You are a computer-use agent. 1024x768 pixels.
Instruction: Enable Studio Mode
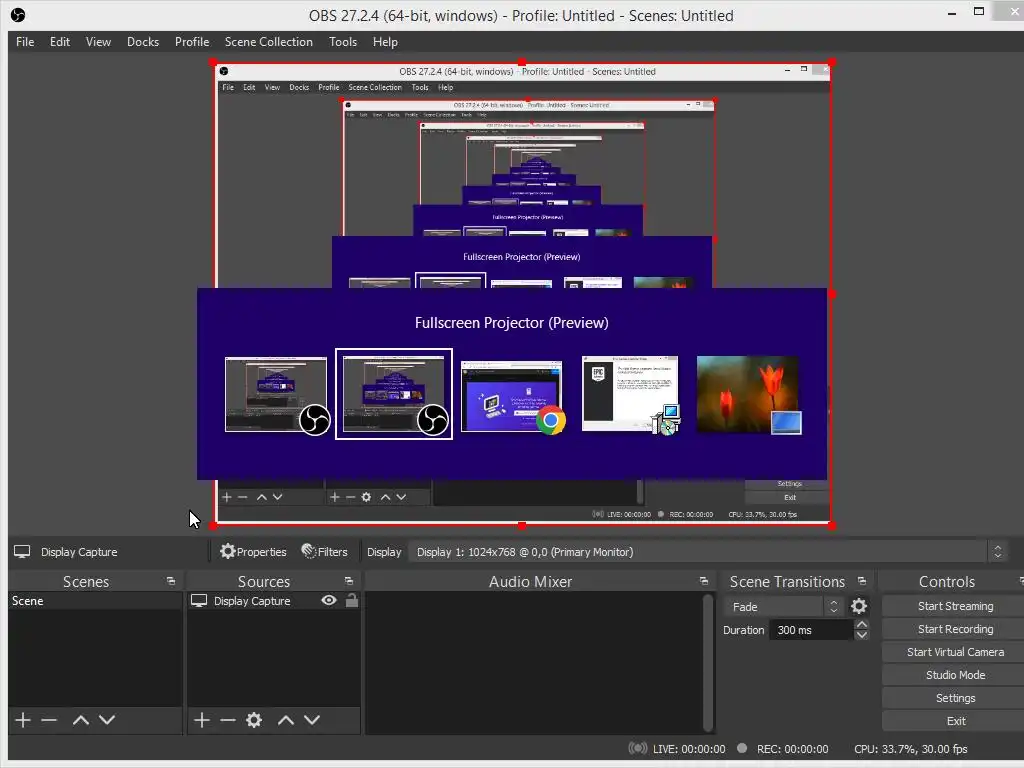pos(955,675)
